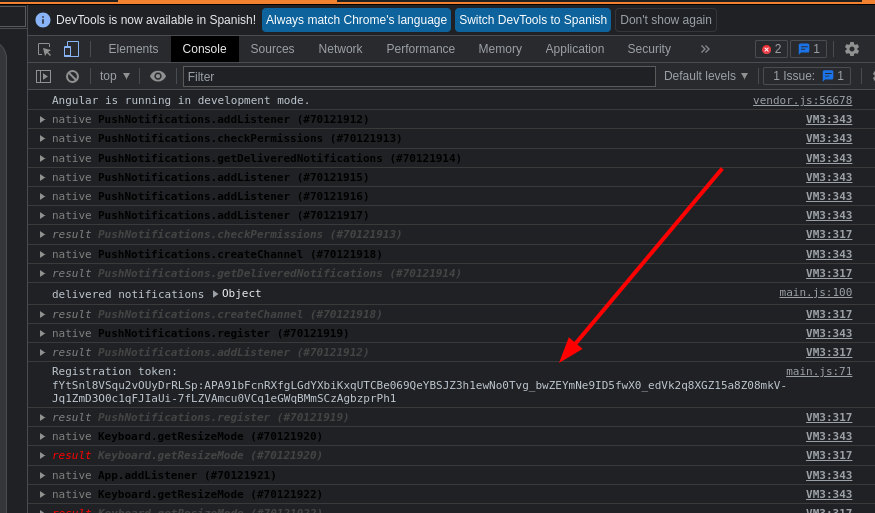Toggle the device toolbar icon
The width and height of the screenshot is (875, 513).
point(71,49)
